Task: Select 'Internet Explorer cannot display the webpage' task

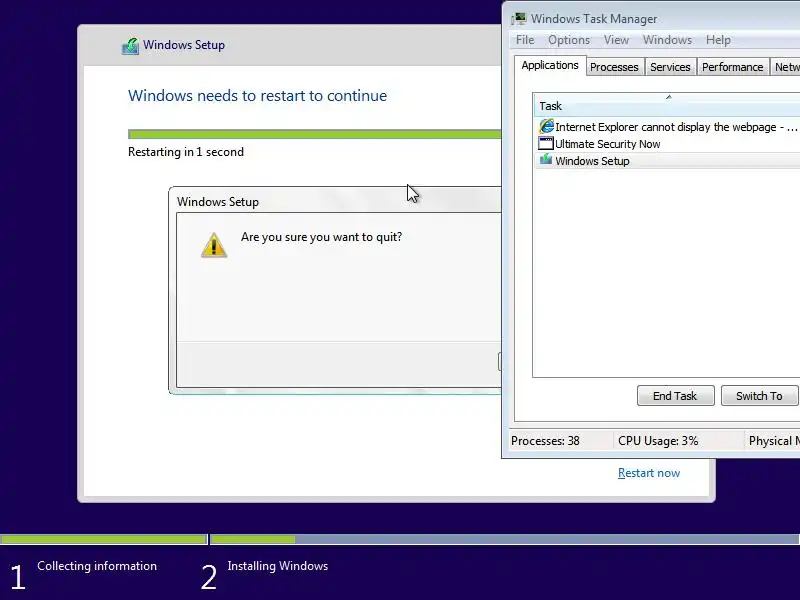Action: pyautogui.click(x=667, y=127)
